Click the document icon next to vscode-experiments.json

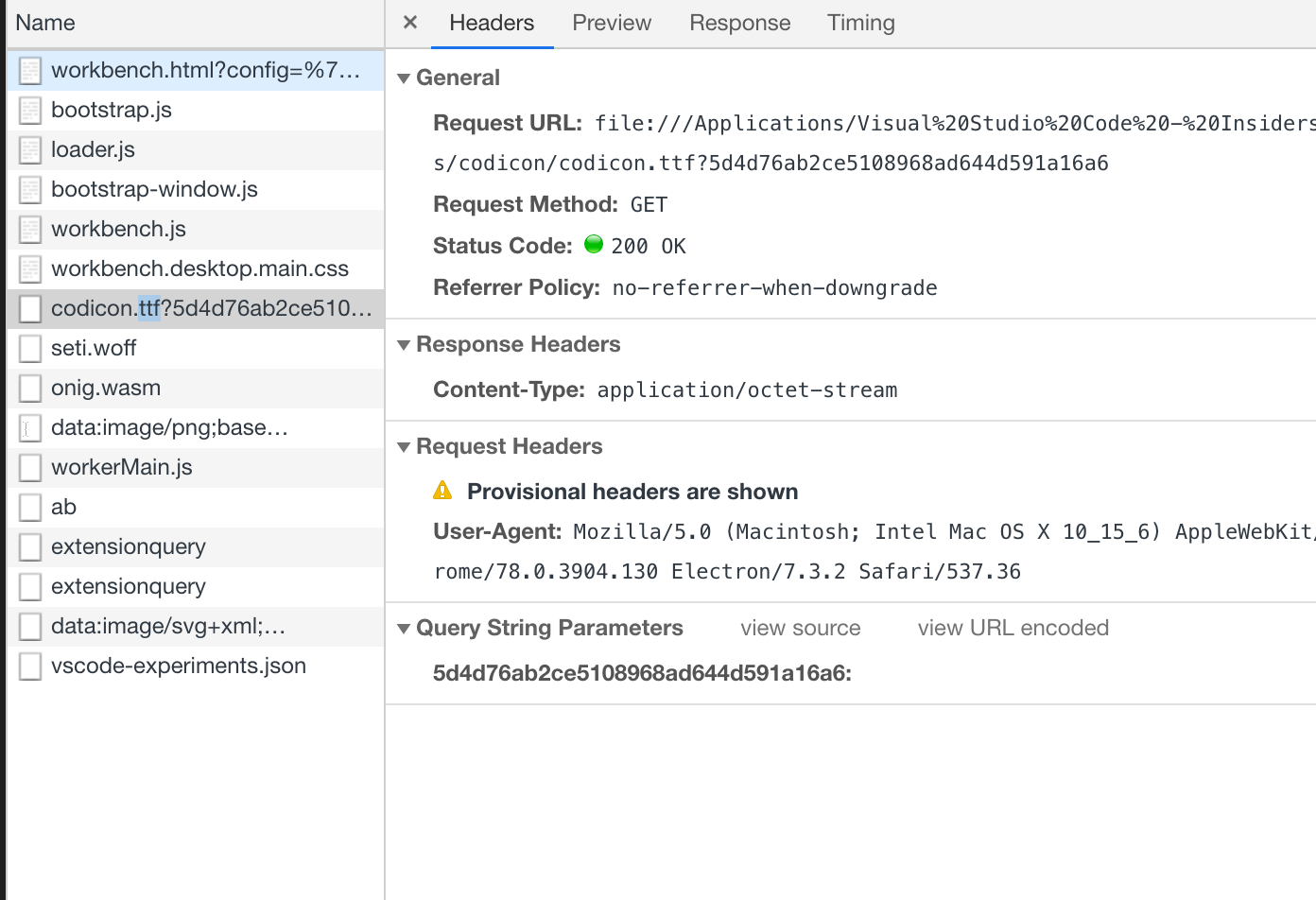tap(29, 666)
